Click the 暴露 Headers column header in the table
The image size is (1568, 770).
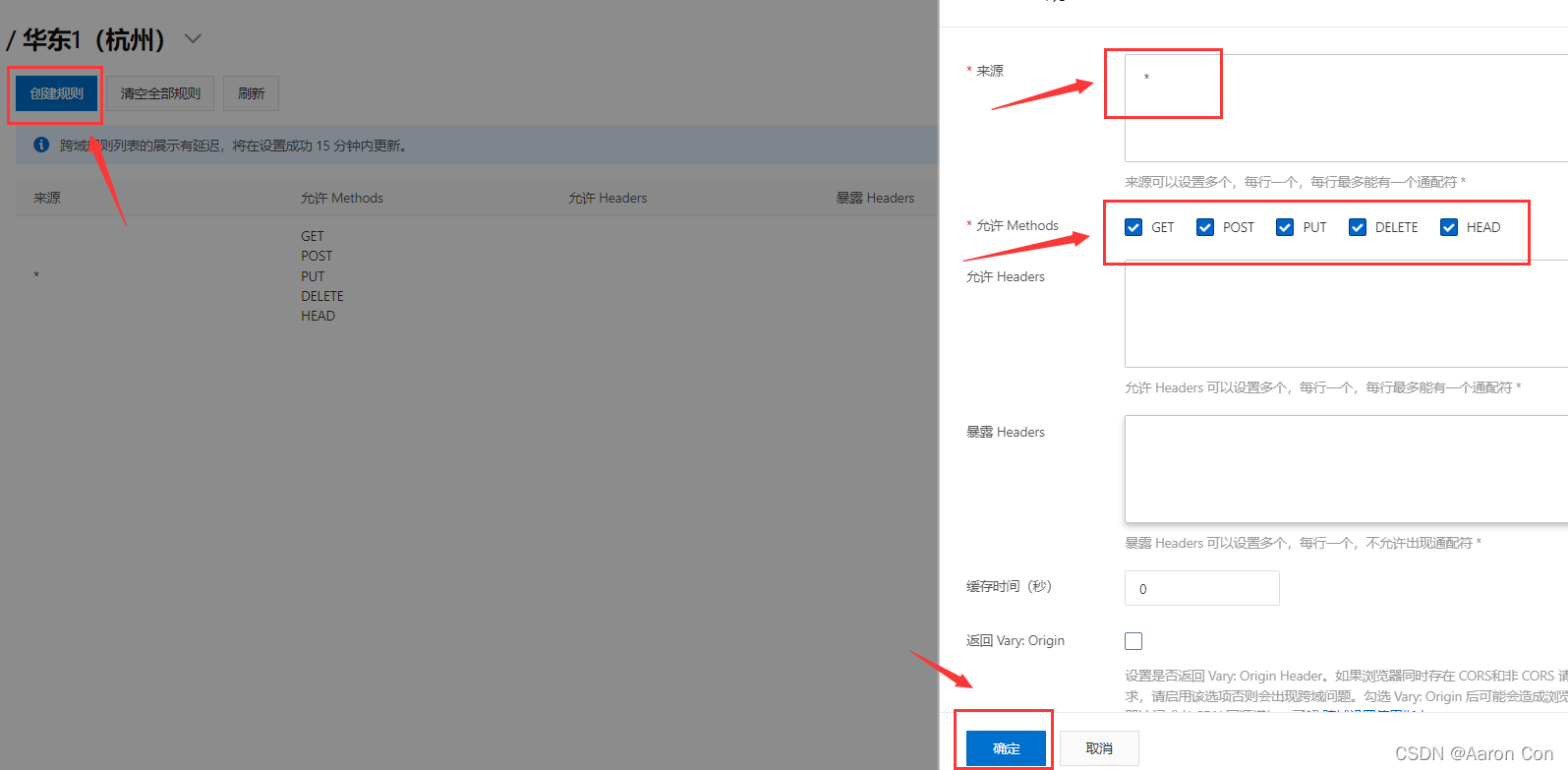point(875,198)
